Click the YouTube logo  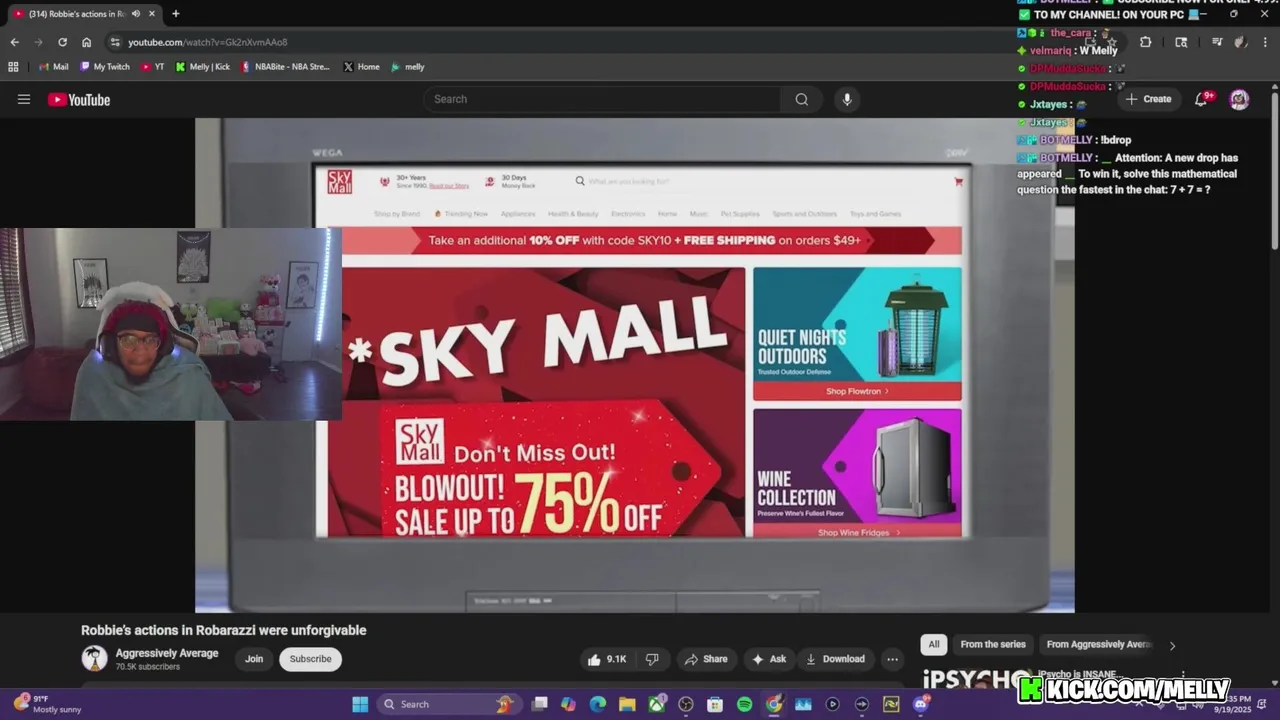[x=79, y=99]
